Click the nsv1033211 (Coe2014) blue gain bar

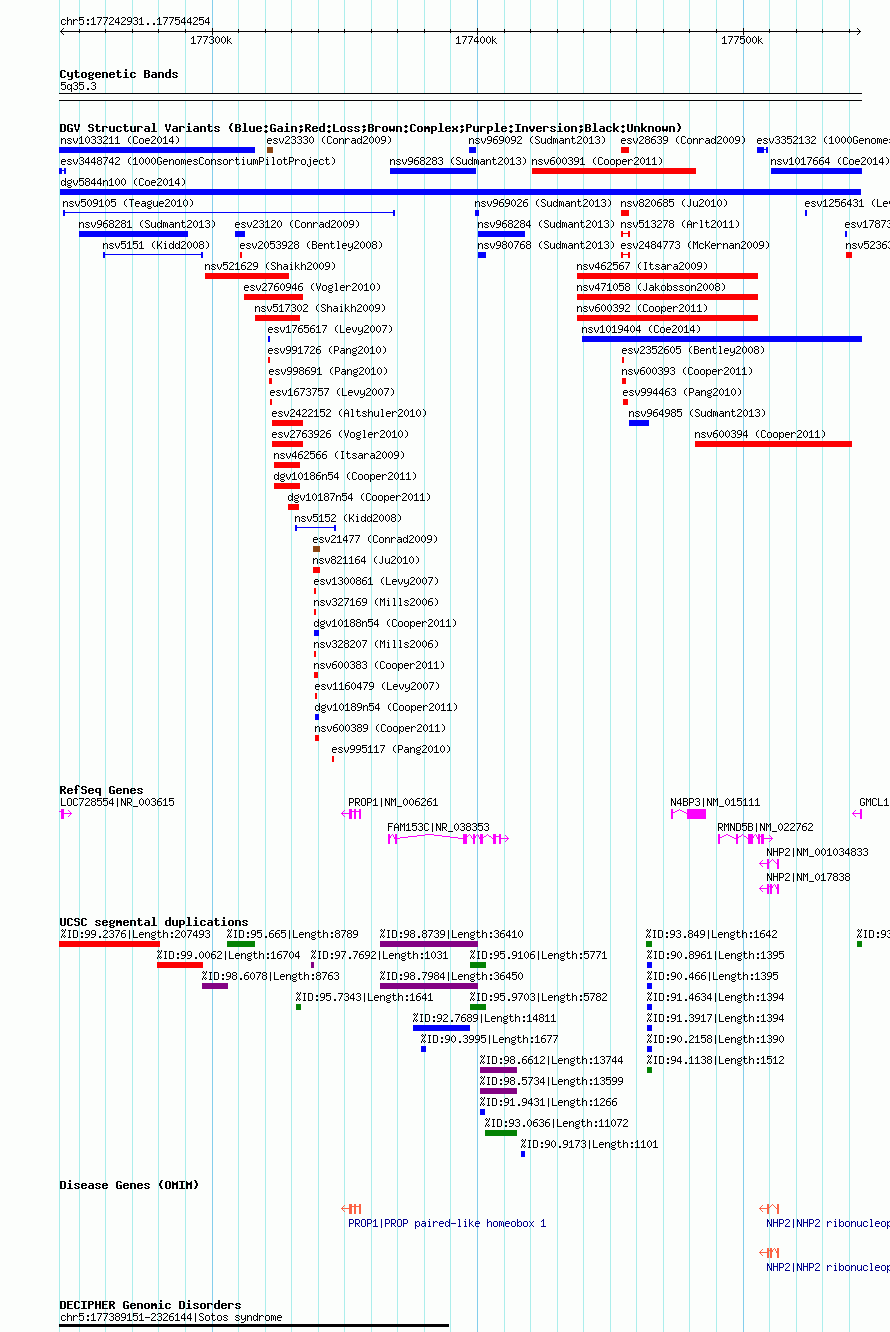[157, 150]
